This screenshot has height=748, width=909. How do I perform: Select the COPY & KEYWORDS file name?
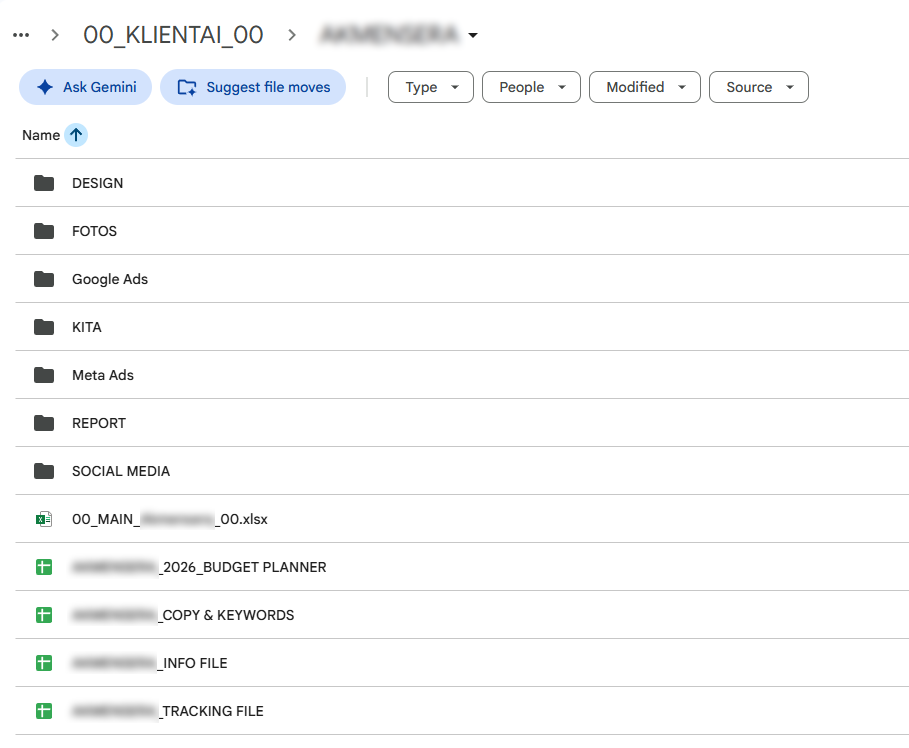click(x=183, y=615)
